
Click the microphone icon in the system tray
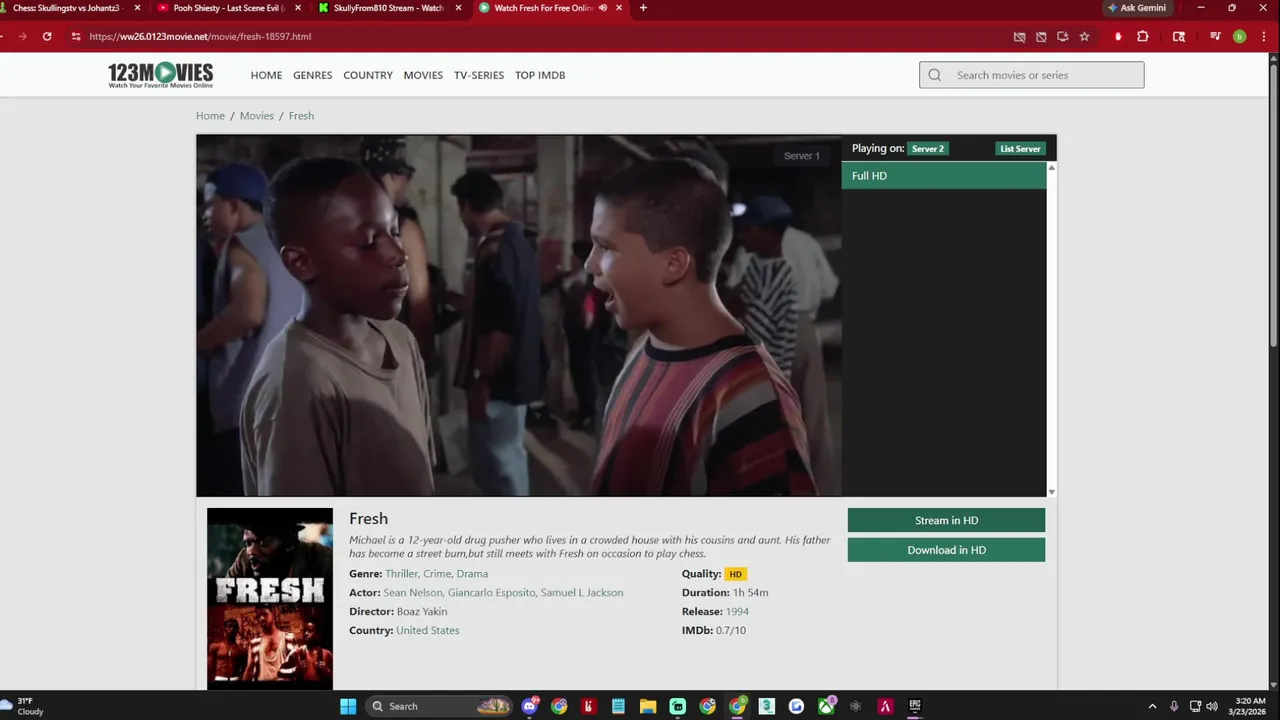[x=1174, y=706]
